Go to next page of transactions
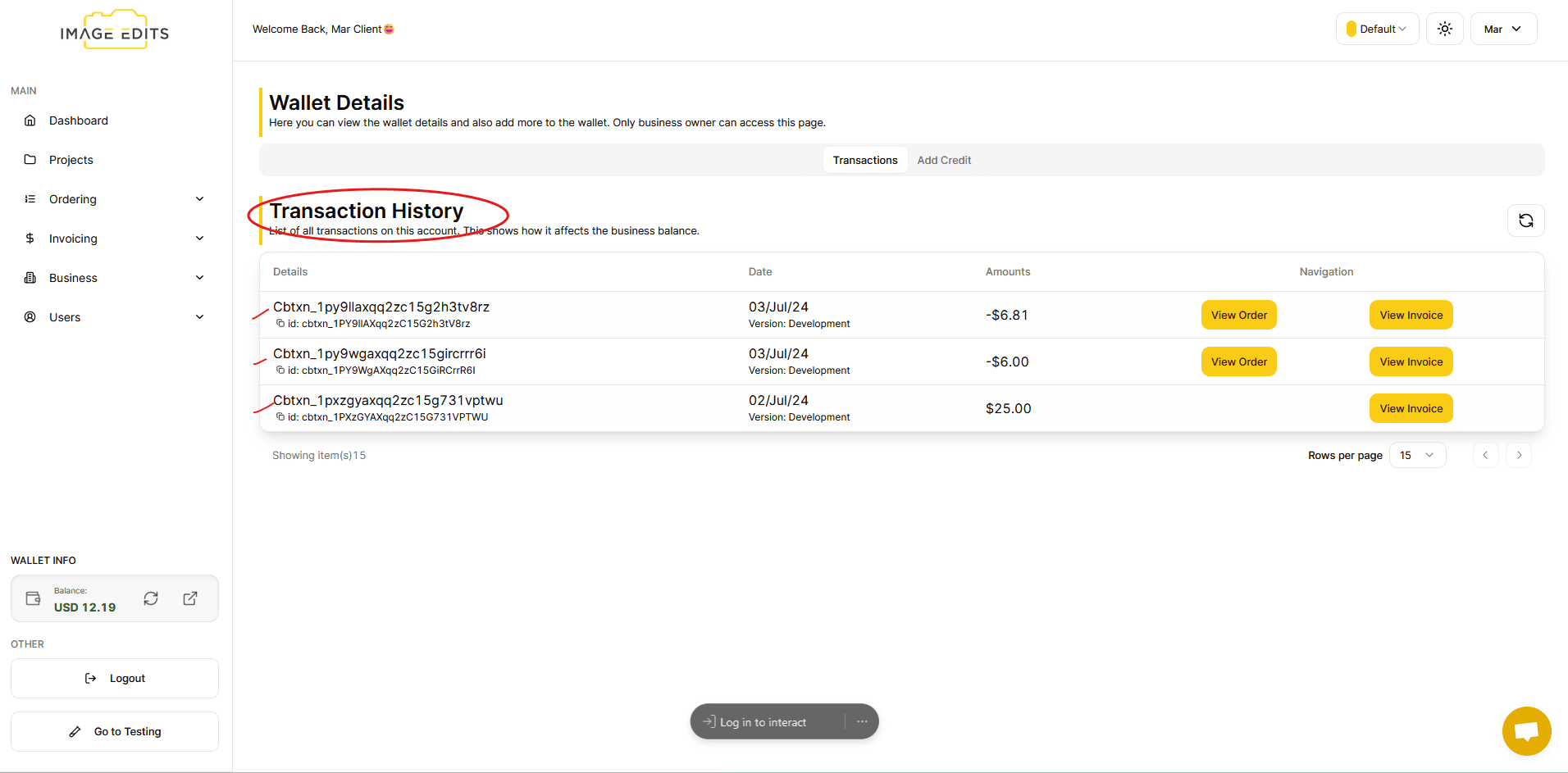Screen dimensions: 1568x773 tap(1519, 455)
